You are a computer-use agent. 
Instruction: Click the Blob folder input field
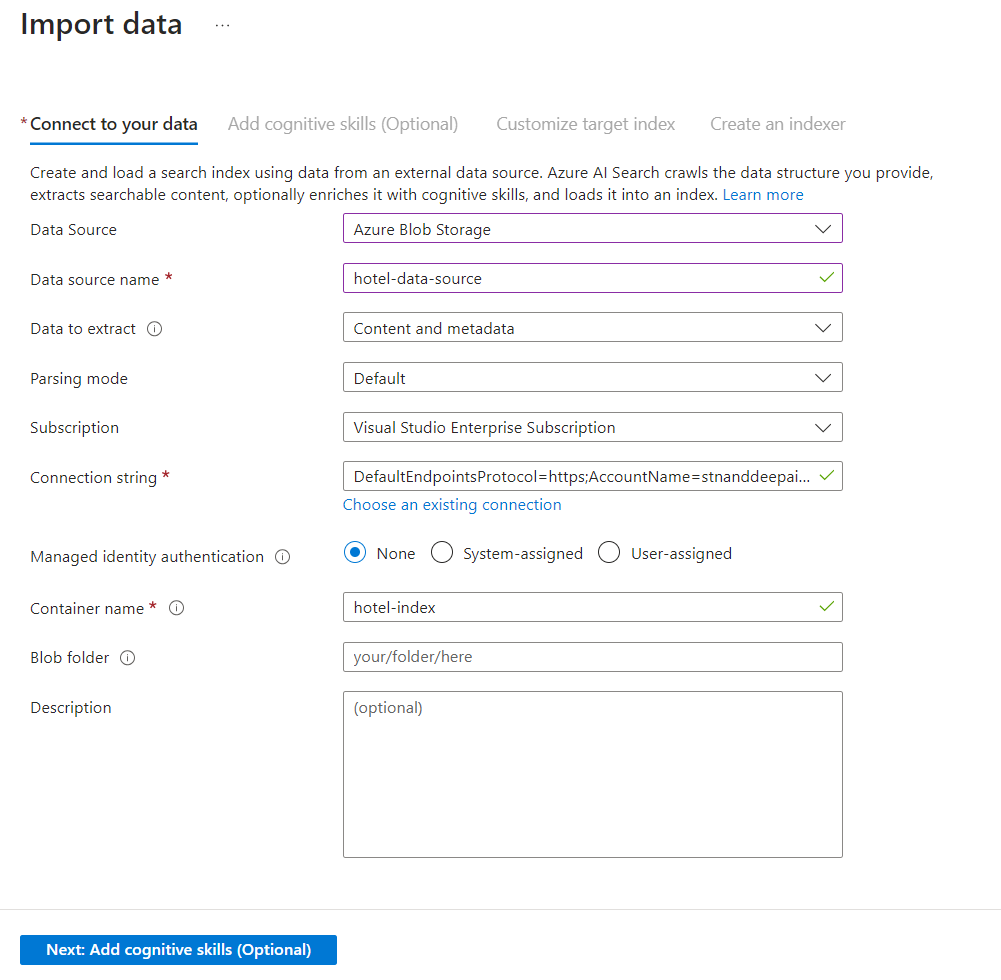tap(592, 657)
